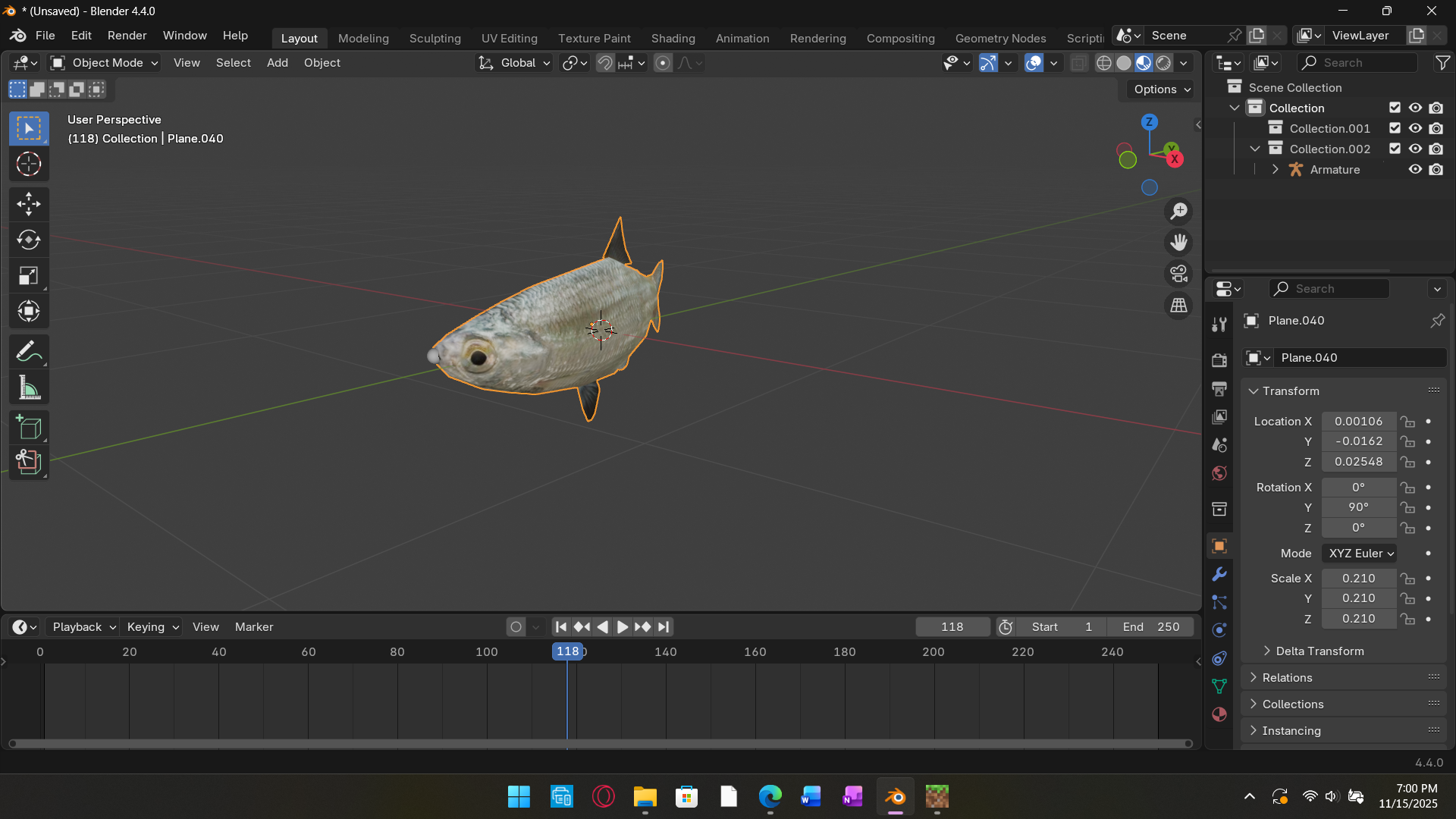
Task: Open the Particles properties tab
Action: [1219, 602]
